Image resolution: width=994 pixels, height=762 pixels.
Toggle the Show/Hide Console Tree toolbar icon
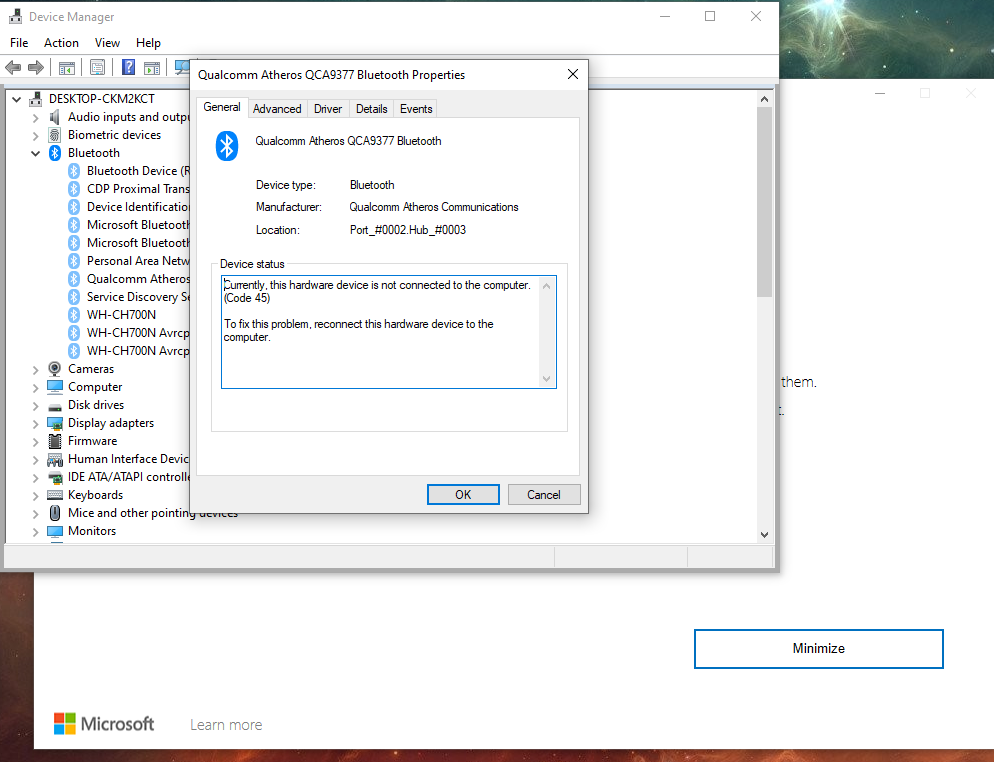click(67, 67)
